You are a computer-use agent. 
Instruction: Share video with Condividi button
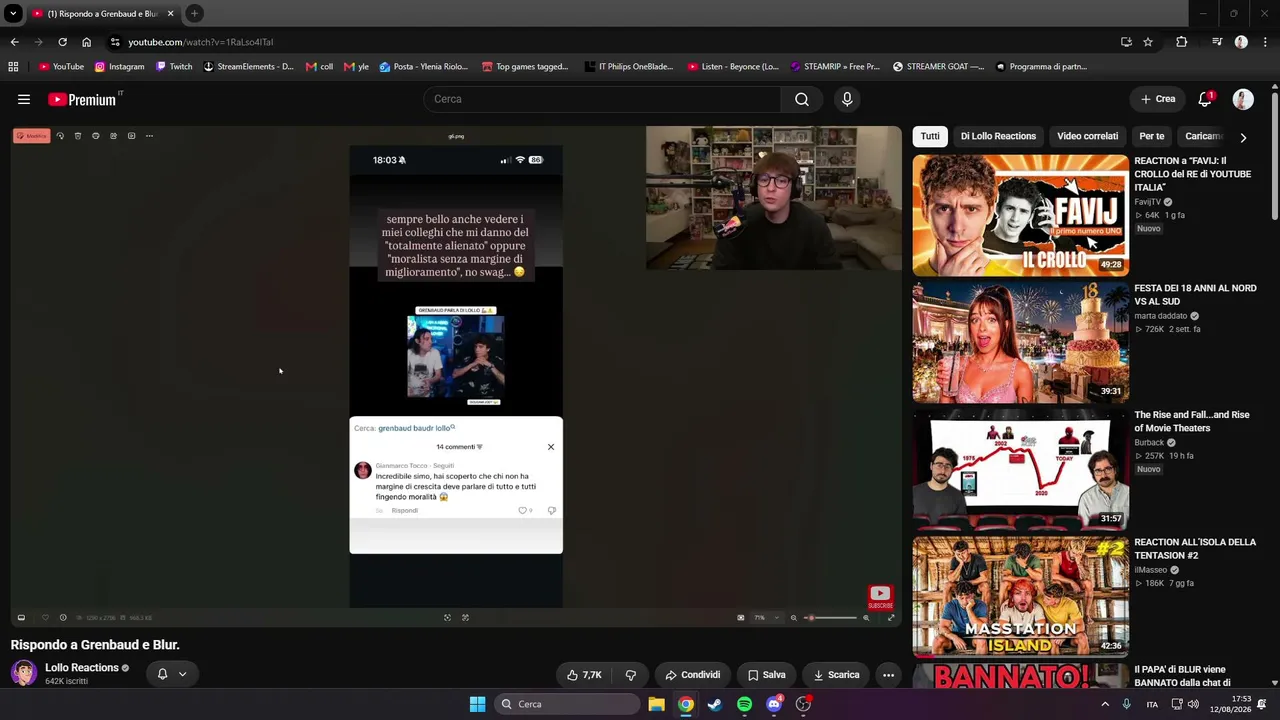[692, 675]
